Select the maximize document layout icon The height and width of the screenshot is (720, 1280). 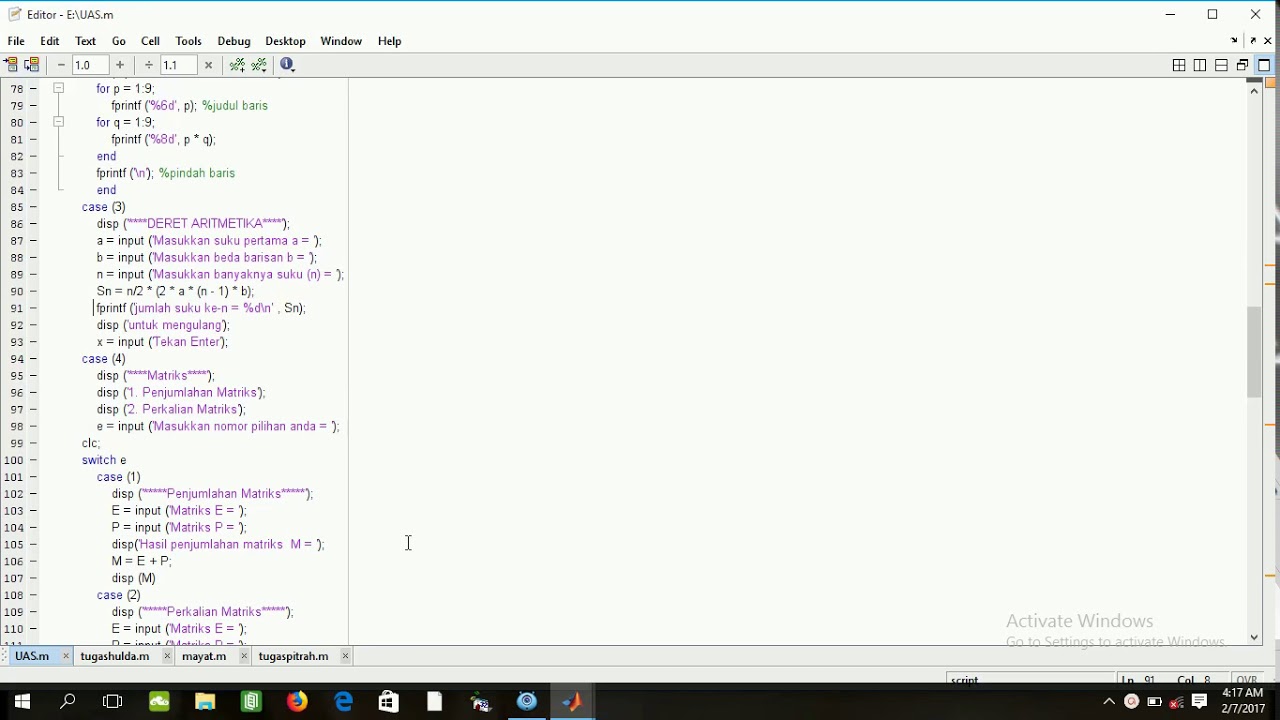click(x=1264, y=65)
